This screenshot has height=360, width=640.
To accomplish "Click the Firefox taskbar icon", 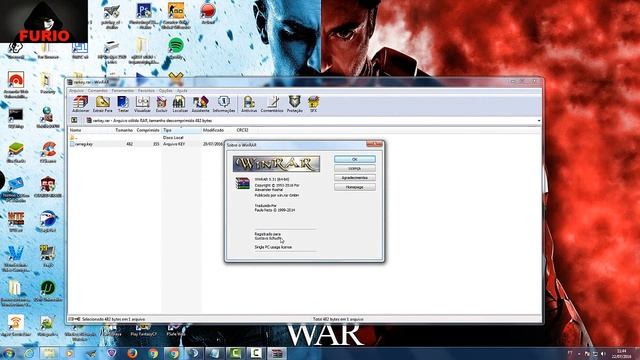I will [132, 353].
